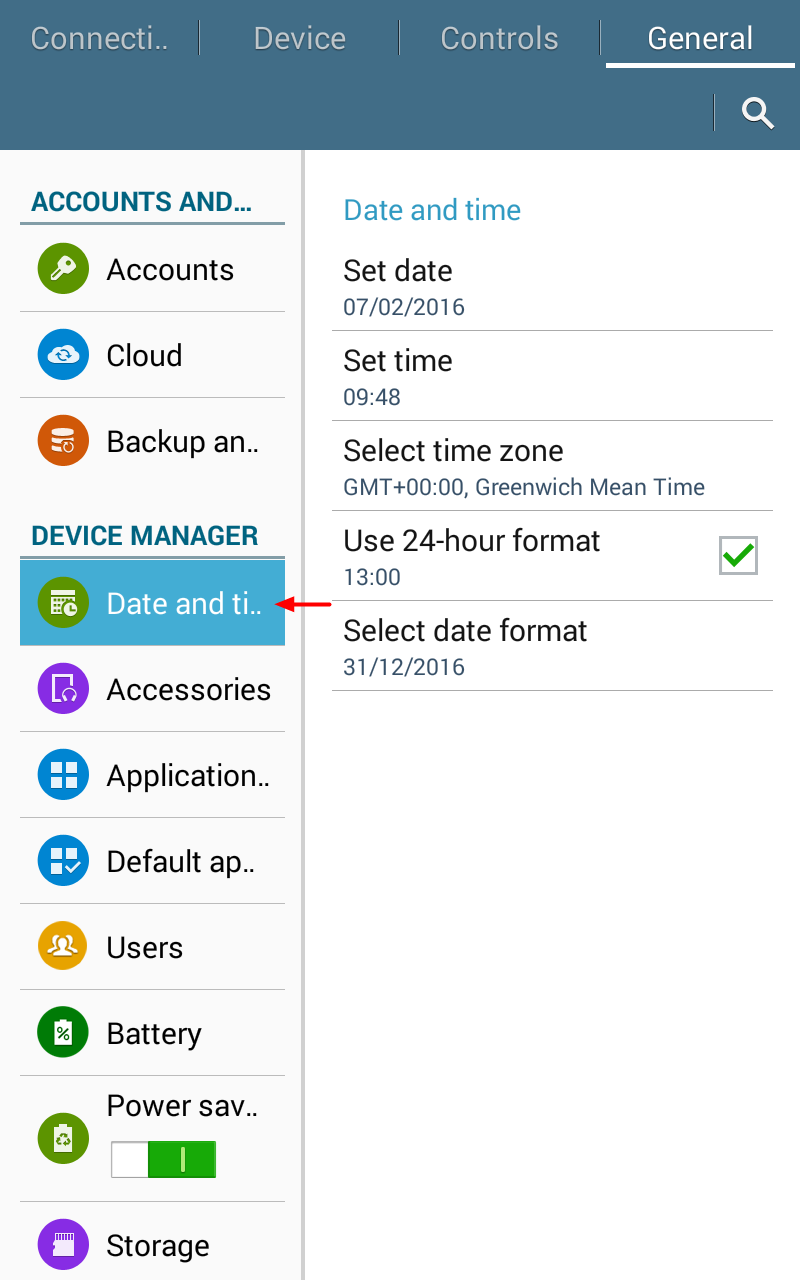Screen dimensions: 800x1280
Task: Tap the Date and time calendar icon
Action: (x=63, y=603)
